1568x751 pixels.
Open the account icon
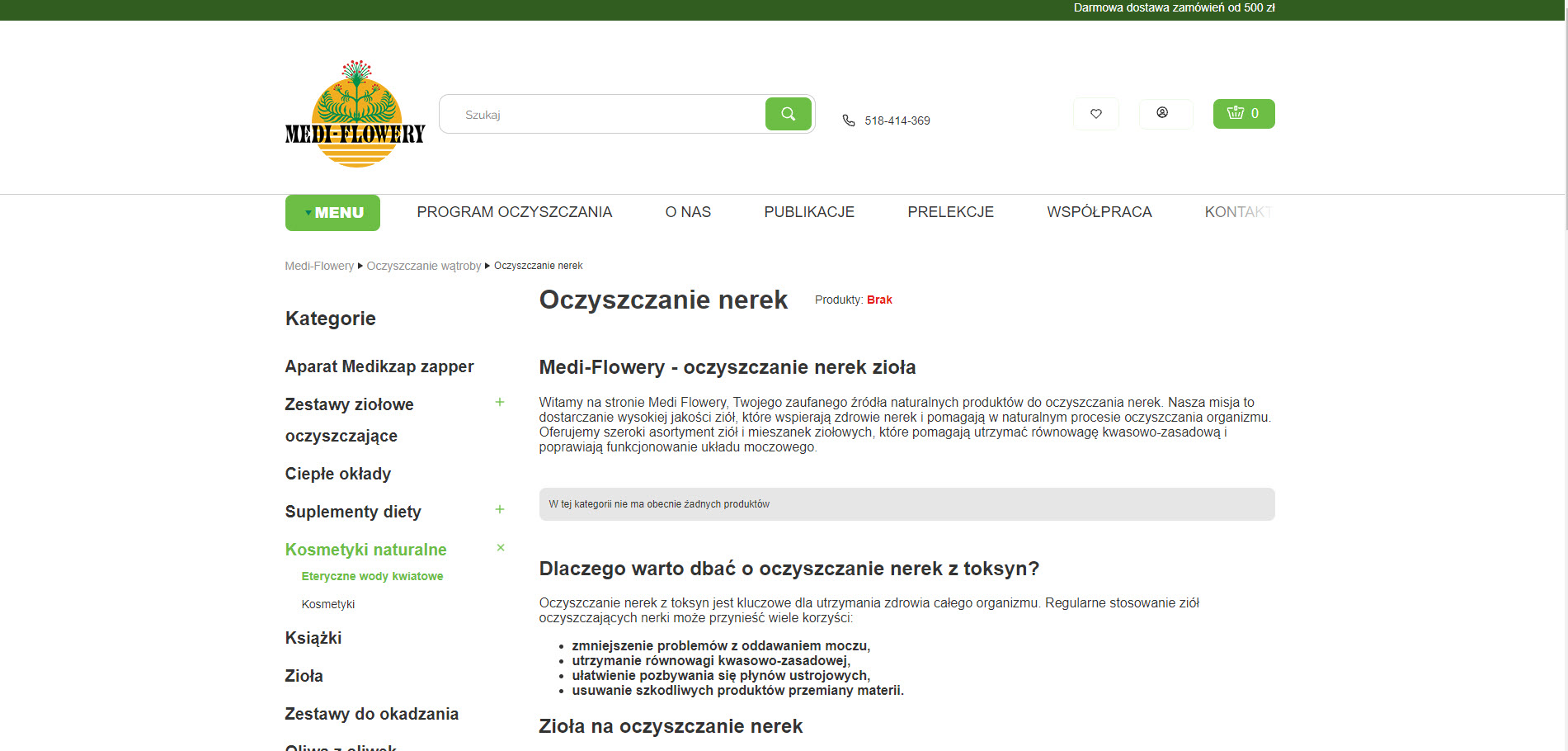pos(1165,114)
